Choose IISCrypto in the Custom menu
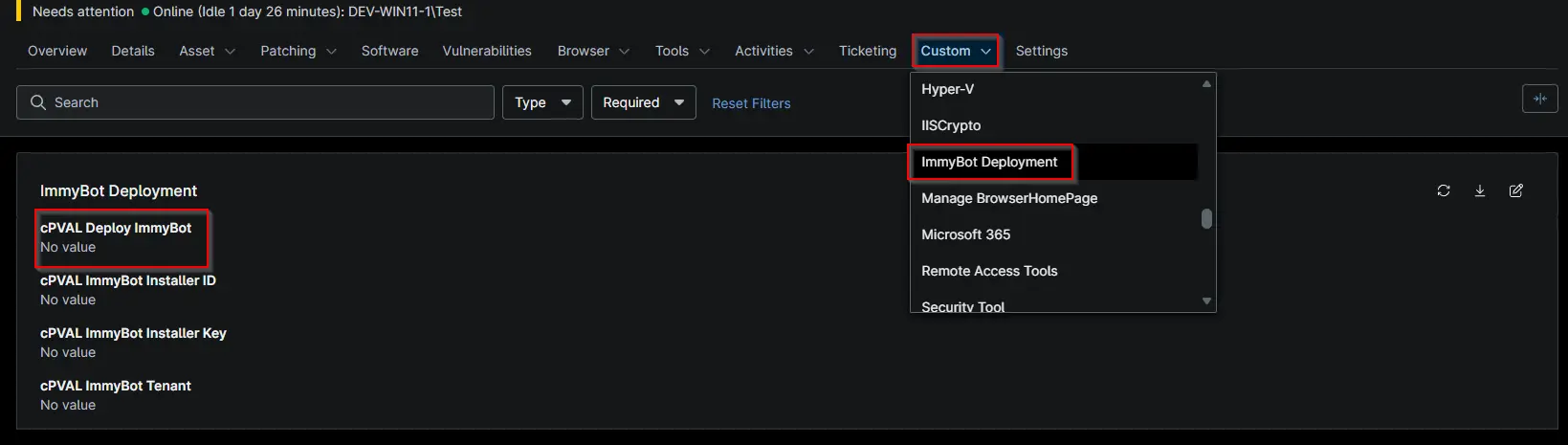The image size is (1568, 445). pyautogui.click(x=1054, y=125)
